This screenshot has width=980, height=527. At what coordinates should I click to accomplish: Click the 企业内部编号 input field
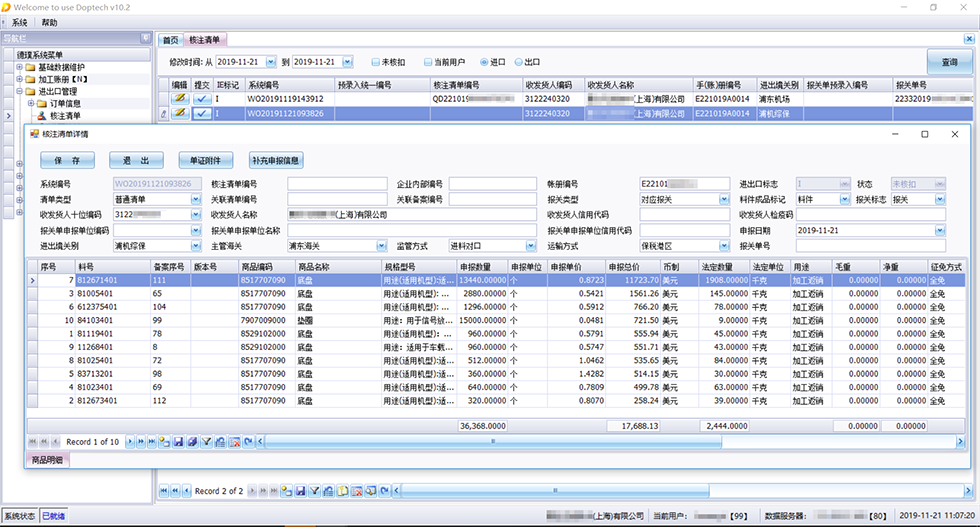click(492, 184)
